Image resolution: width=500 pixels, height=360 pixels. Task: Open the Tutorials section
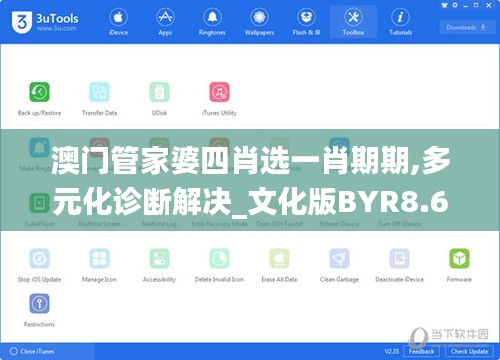(x=400, y=22)
